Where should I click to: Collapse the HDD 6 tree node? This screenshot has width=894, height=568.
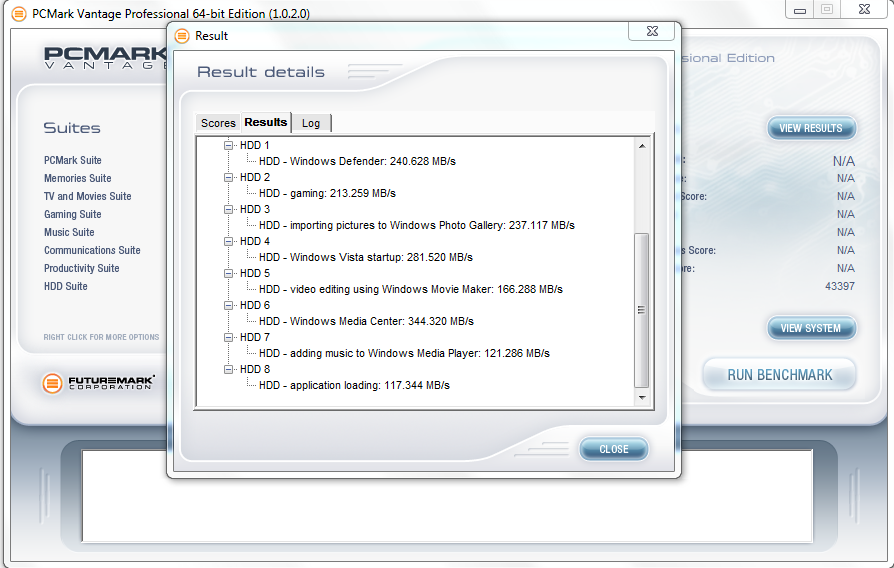[228, 305]
